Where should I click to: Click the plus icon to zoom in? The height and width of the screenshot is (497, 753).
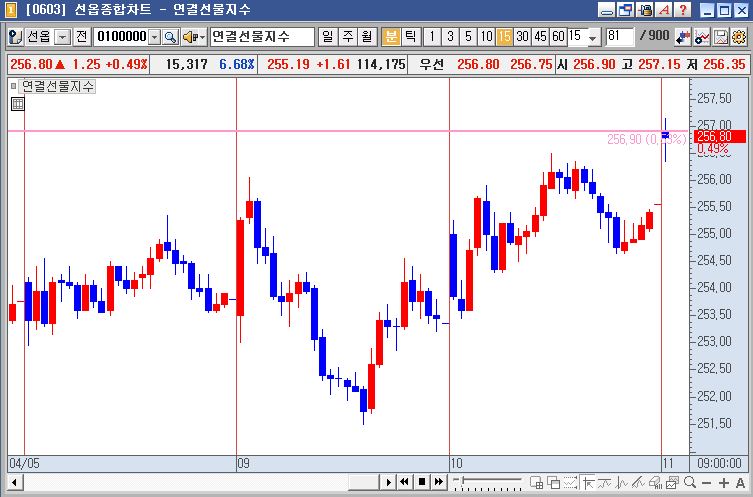point(725,482)
